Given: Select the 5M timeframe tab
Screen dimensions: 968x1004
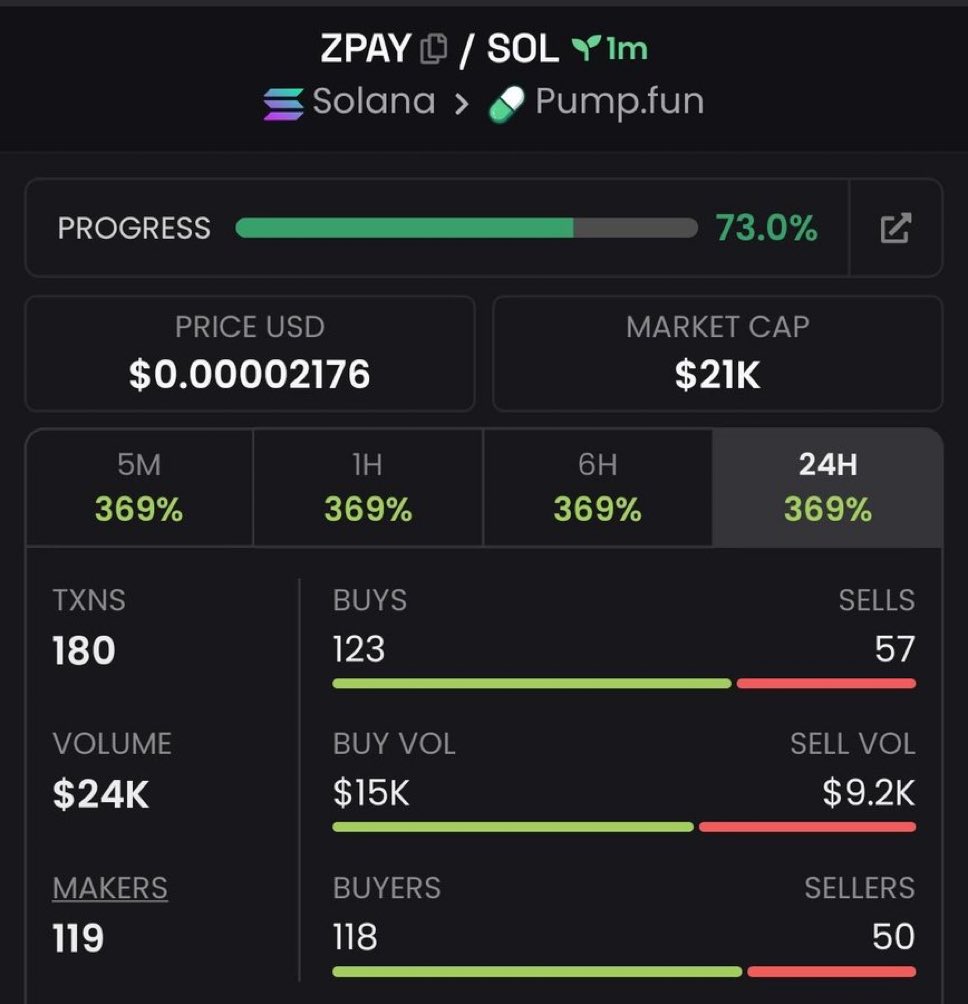Looking at the screenshot, I should click(139, 488).
